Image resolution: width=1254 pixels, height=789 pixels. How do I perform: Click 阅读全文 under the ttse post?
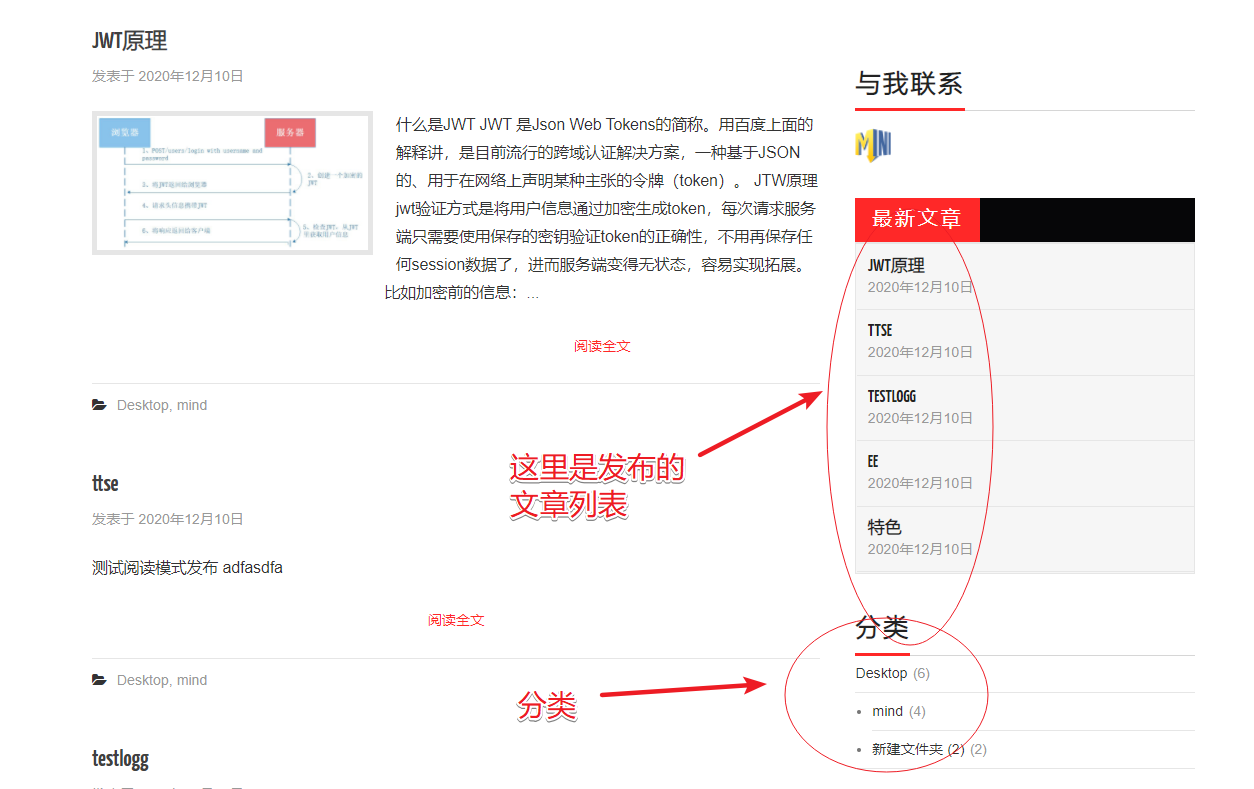click(x=456, y=620)
